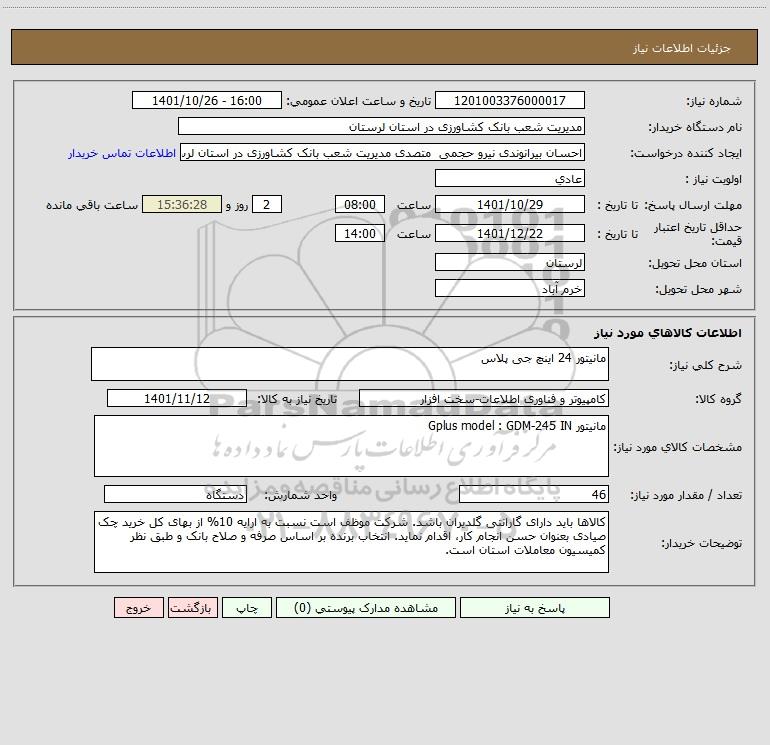Click the quantity field showing 46
This screenshot has width=770, height=745.
click(x=534, y=495)
